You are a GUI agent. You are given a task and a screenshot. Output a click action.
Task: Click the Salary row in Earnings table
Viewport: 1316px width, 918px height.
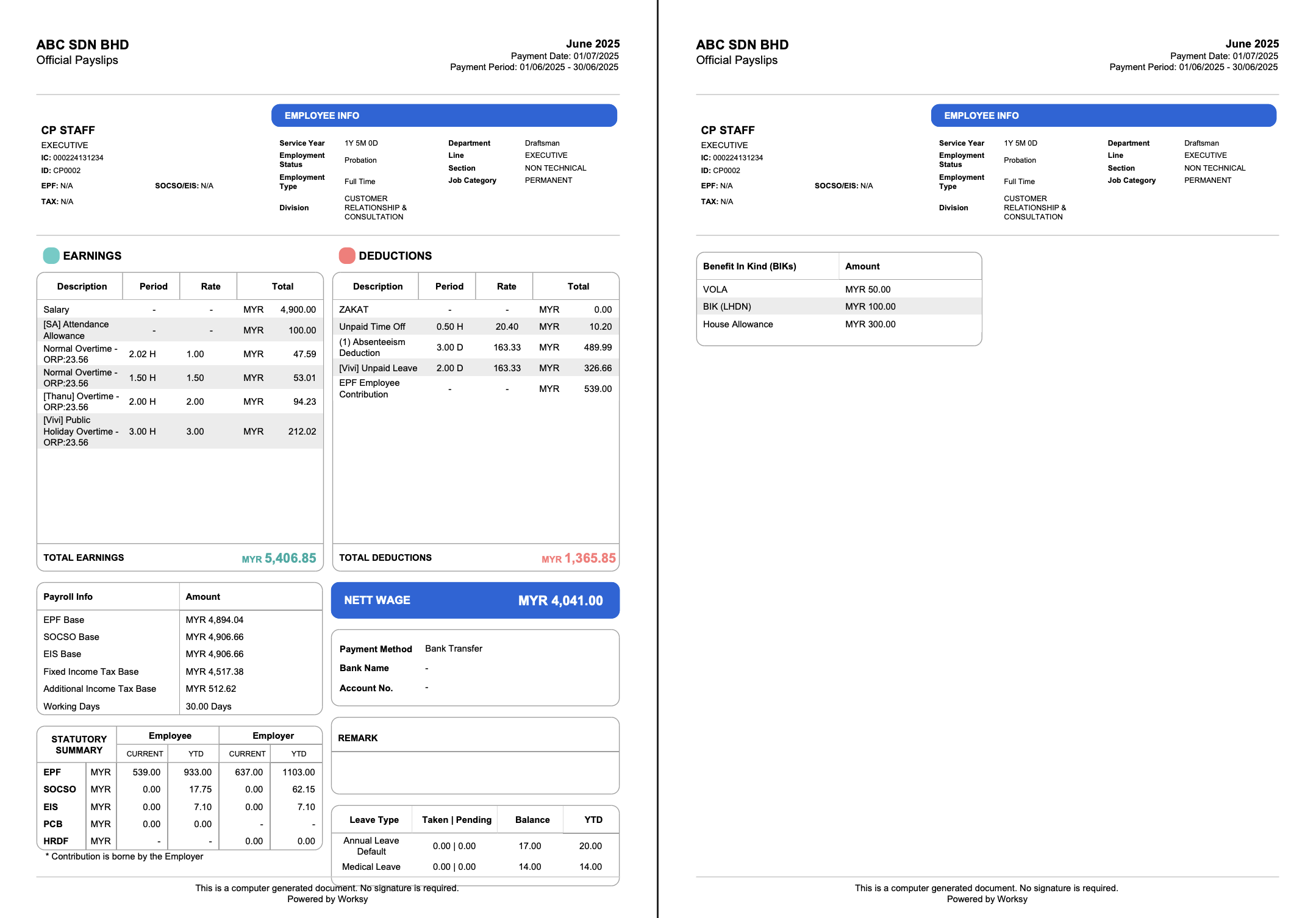[x=179, y=310]
